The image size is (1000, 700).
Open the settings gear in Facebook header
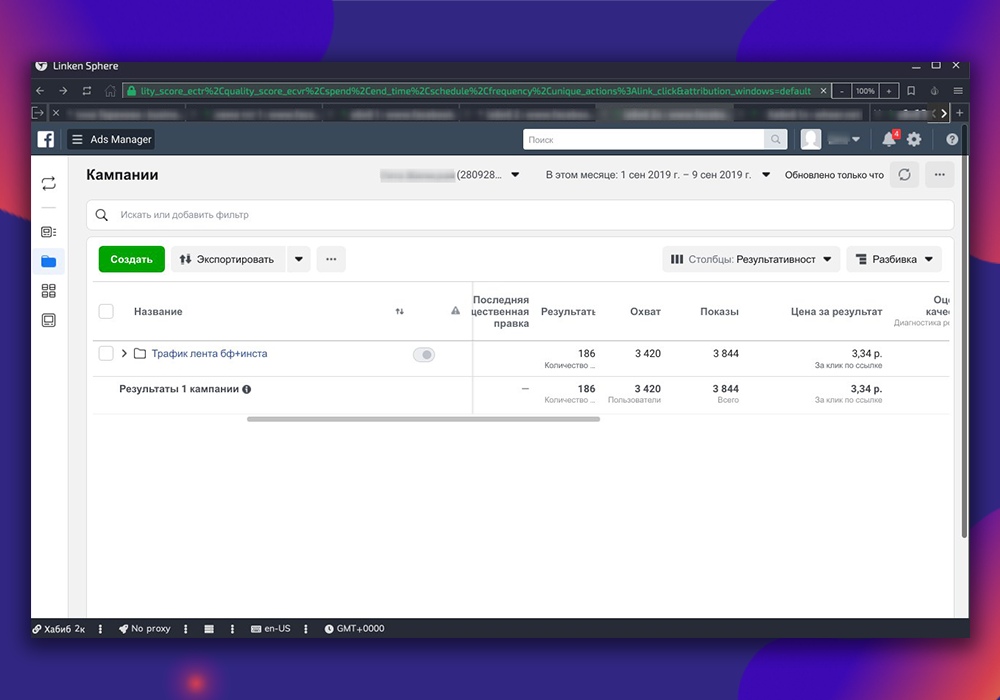pos(914,139)
